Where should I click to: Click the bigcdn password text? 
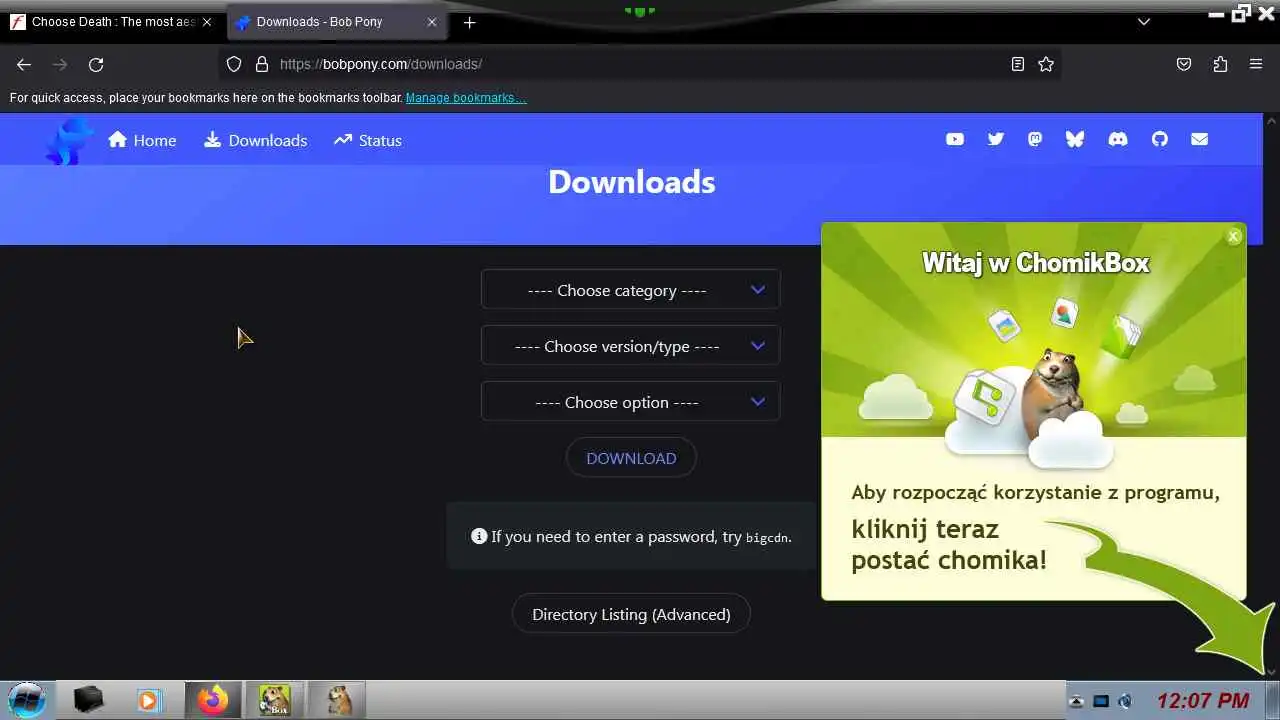767,537
